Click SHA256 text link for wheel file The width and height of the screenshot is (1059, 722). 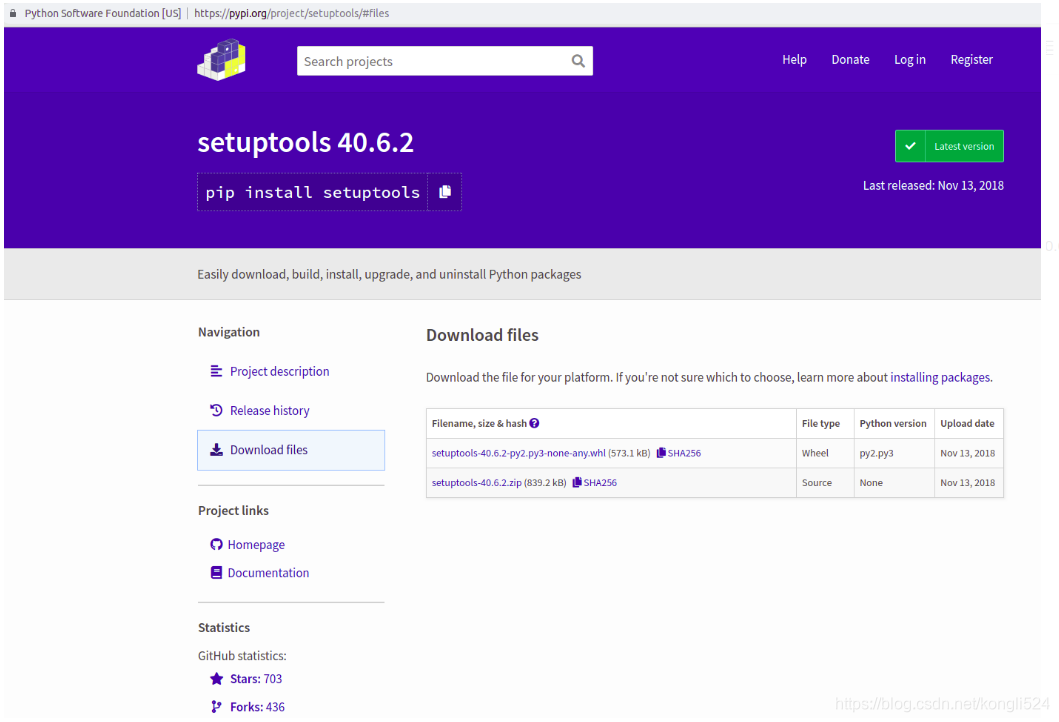pyautogui.click(x=684, y=453)
